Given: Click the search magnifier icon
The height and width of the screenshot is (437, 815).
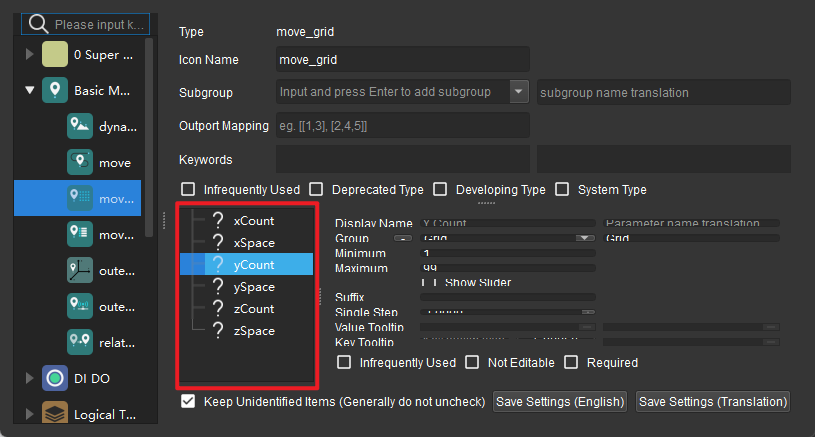Looking at the screenshot, I should pos(38,23).
